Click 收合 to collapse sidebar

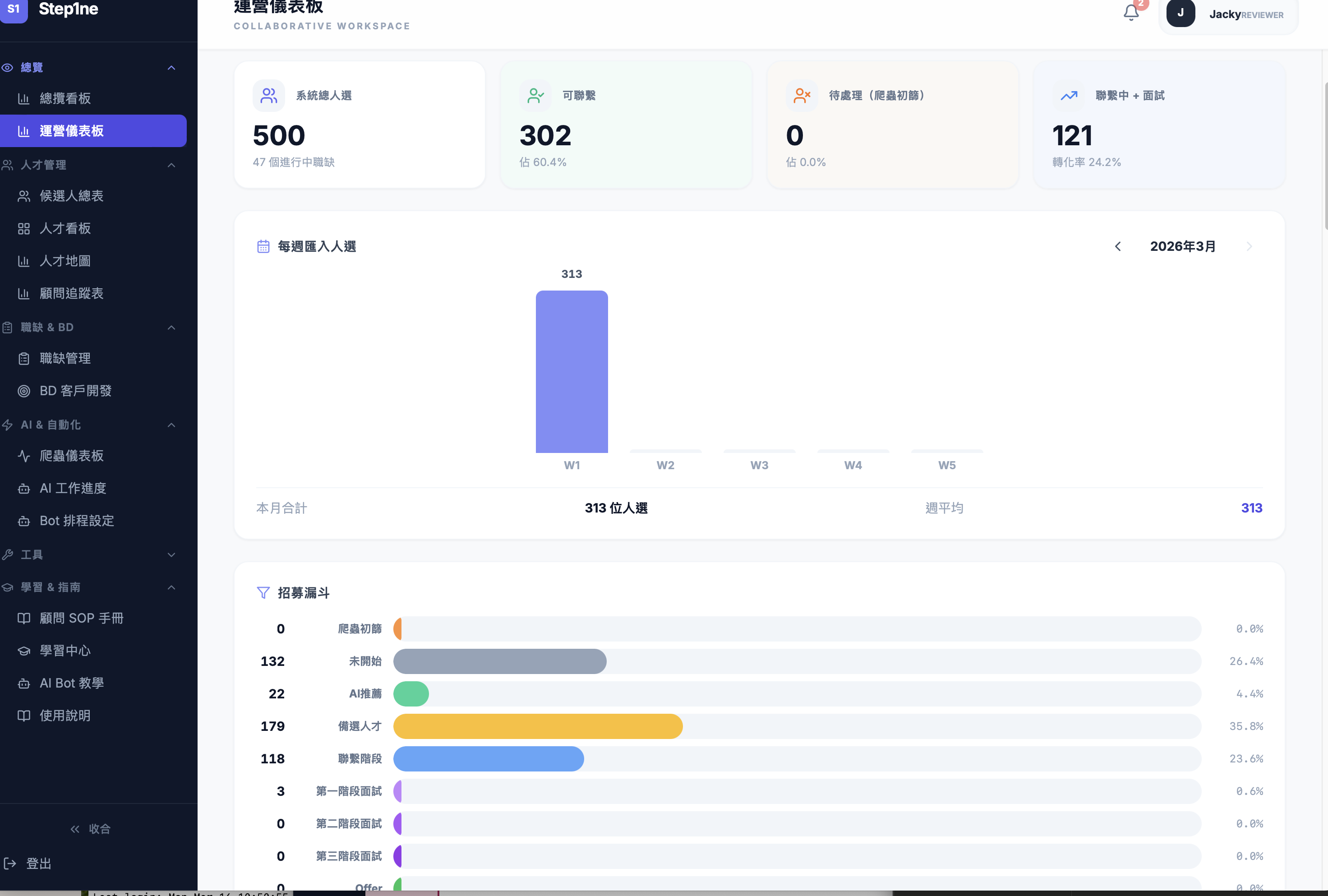click(90, 829)
